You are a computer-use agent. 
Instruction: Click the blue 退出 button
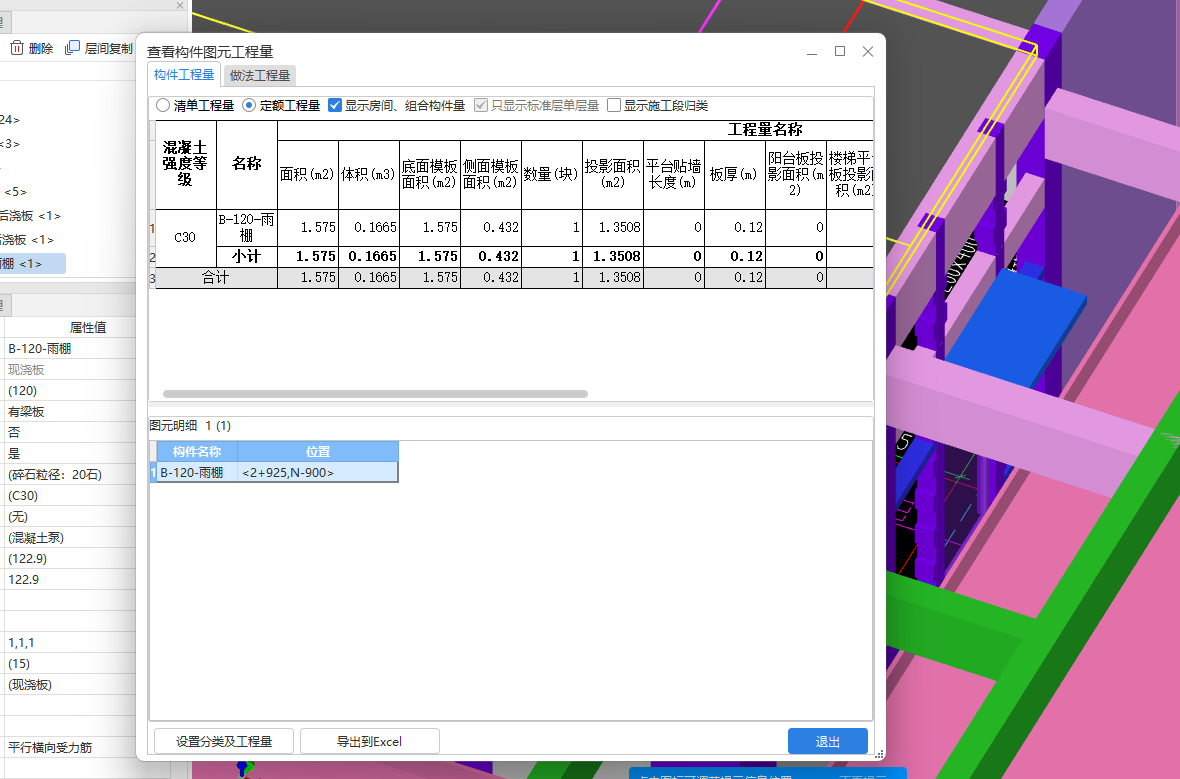(x=828, y=741)
